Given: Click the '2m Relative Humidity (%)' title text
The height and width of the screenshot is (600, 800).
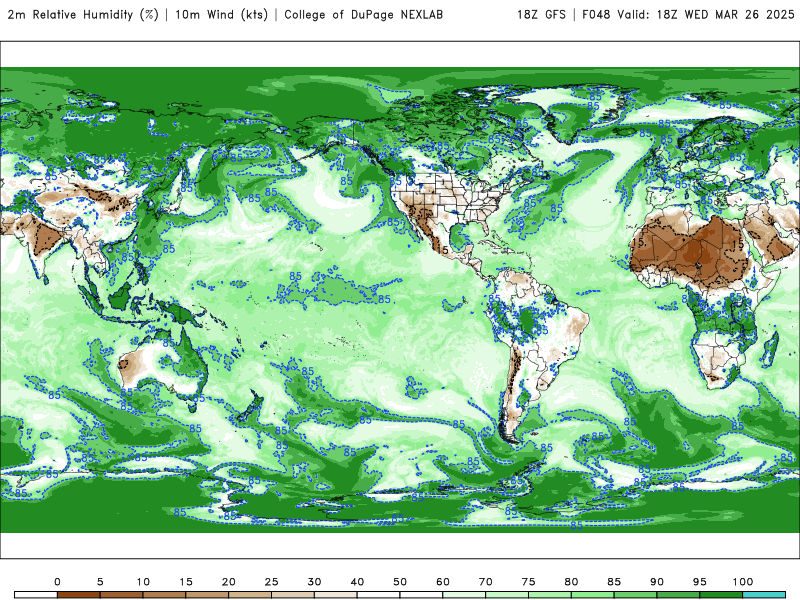Looking at the screenshot, I should pos(83,15).
